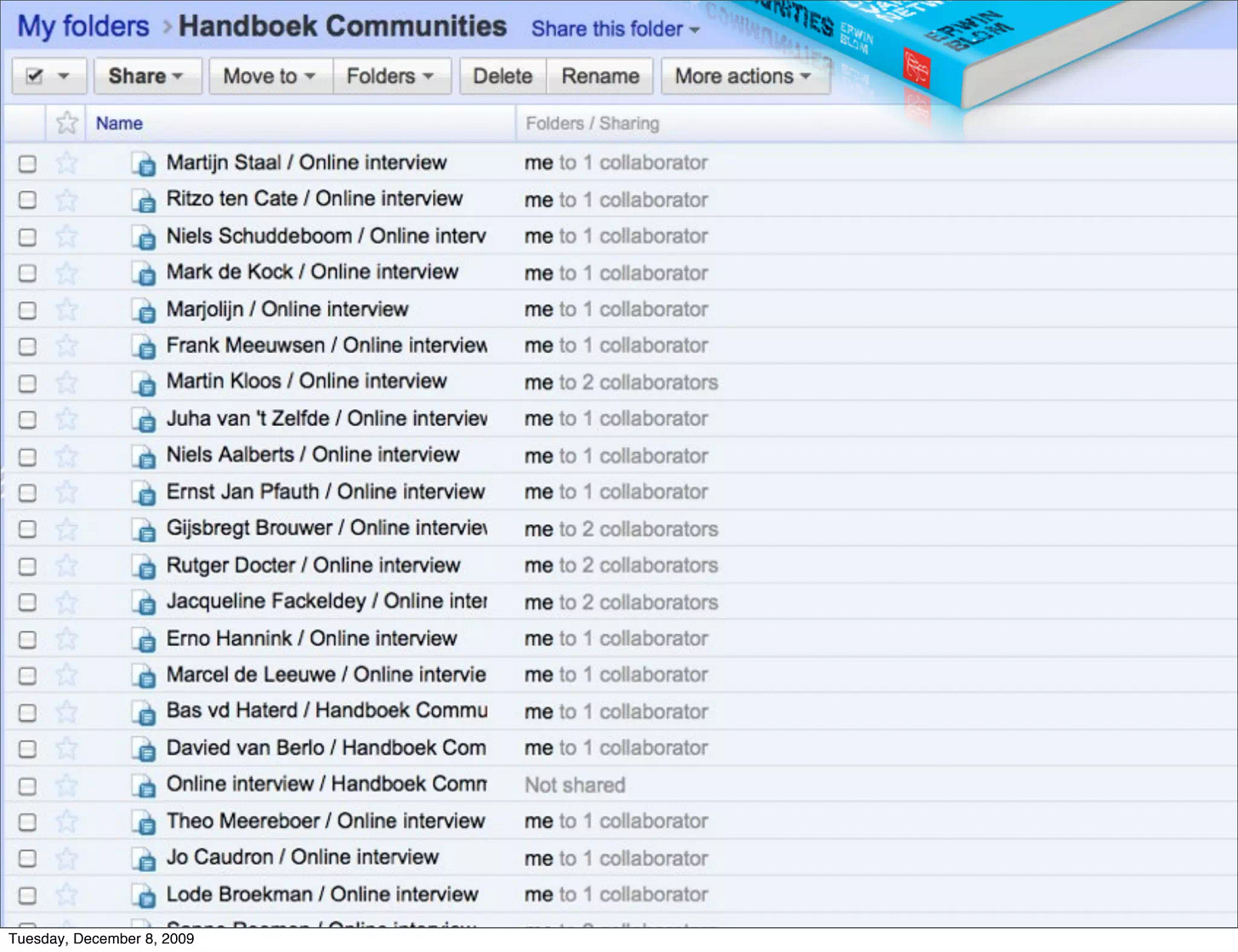Go to My folders breadcrumb link

coord(83,26)
